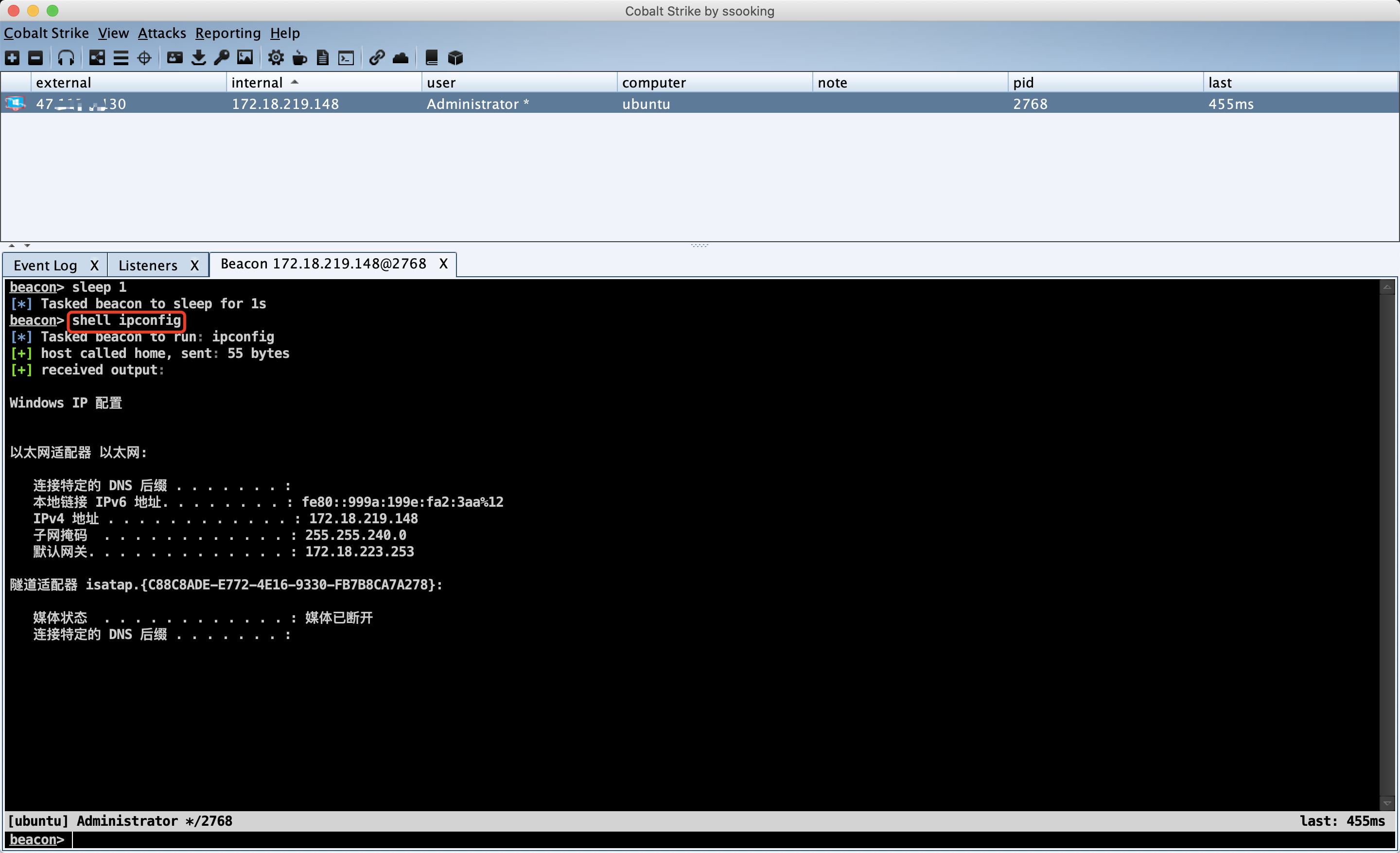Click the coffee cup Java applet icon
1400x853 pixels.
coord(299,58)
